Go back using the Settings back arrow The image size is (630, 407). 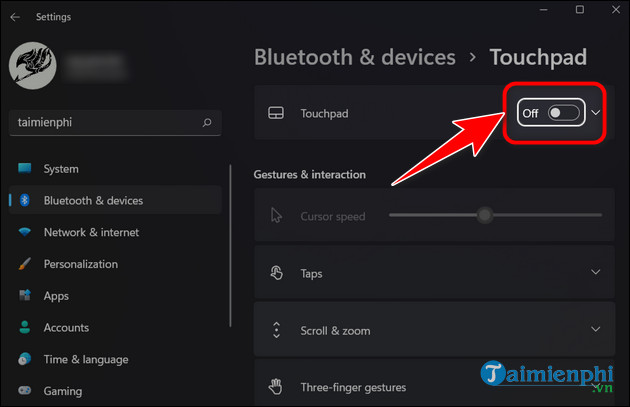click(x=15, y=17)
